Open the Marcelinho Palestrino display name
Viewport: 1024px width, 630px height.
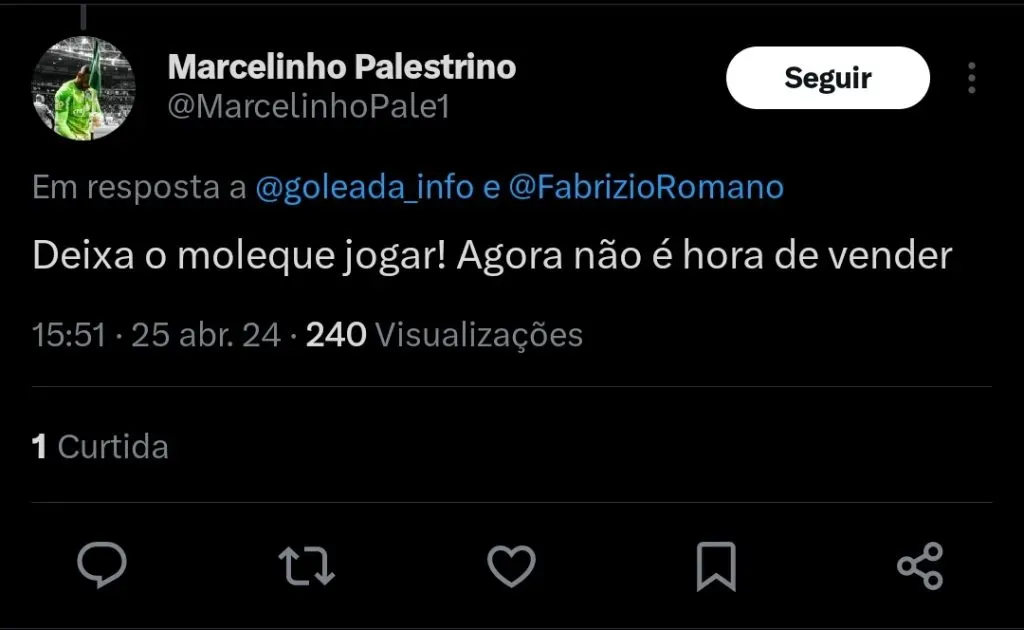tap(342, 67)
